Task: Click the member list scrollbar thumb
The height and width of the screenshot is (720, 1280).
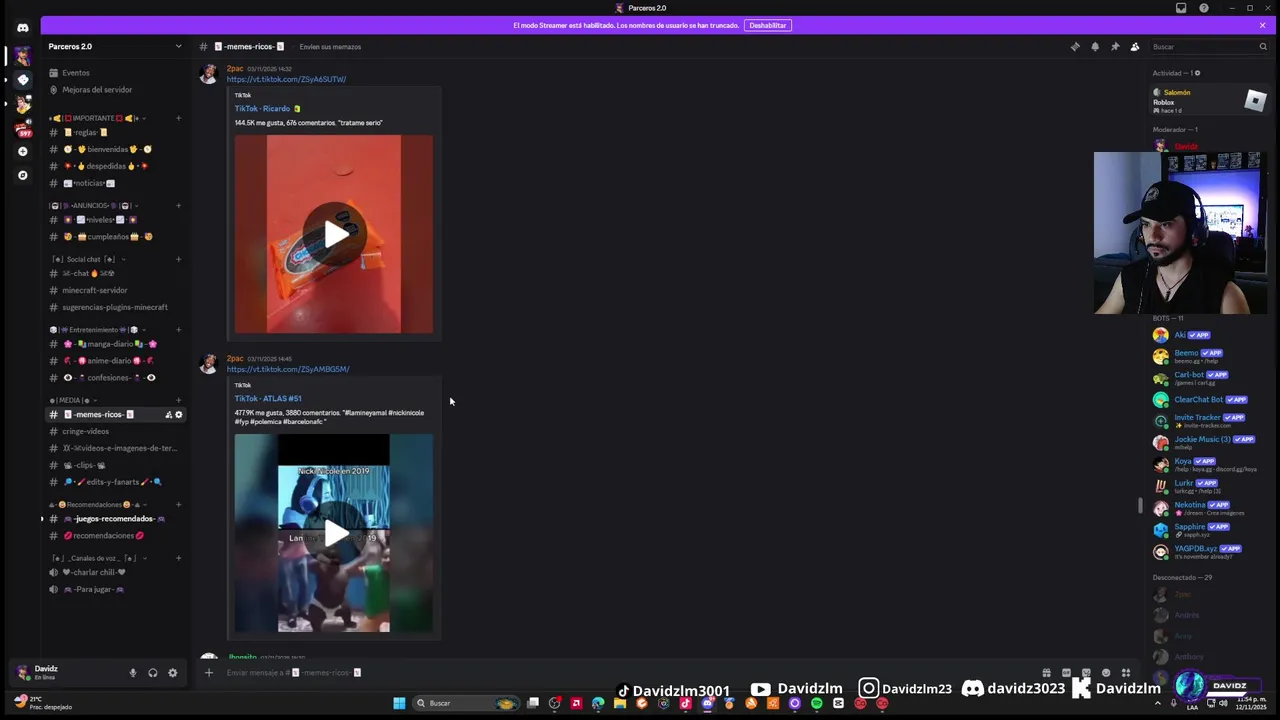Action: pyautogui.click(x=1141, y=505)
